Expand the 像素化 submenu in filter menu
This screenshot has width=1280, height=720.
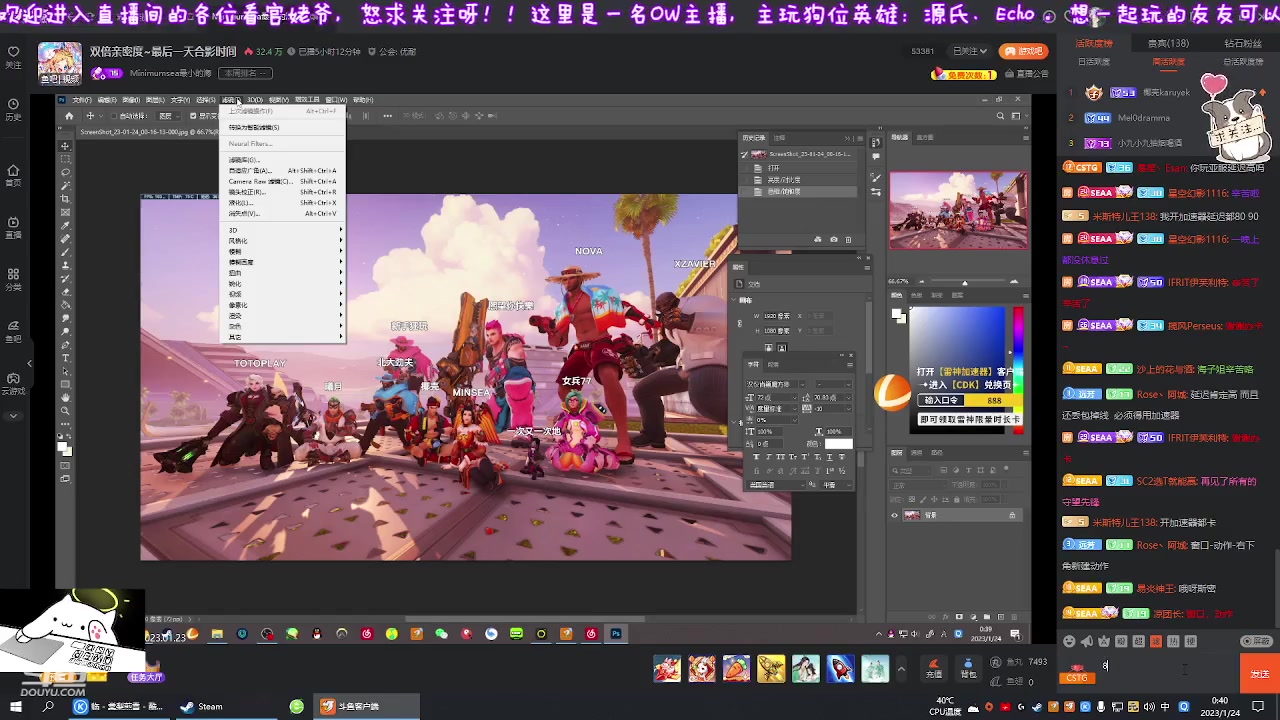(x=283, y=305)
